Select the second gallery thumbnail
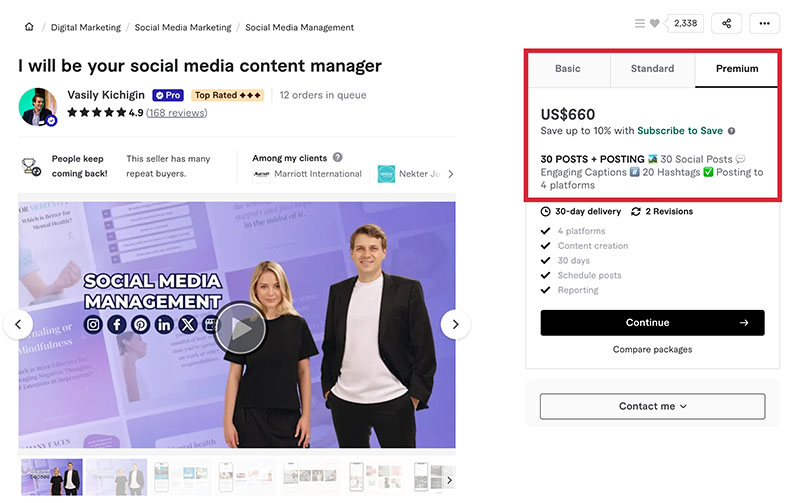This screenshot has width=800, height=503. 116,477
